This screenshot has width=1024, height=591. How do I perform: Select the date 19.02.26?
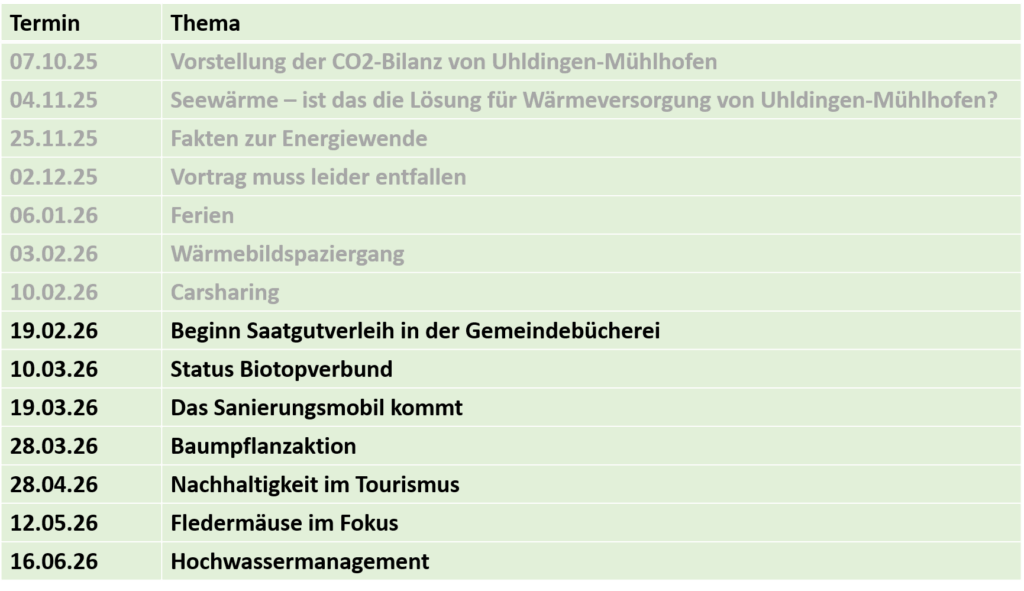pyautogui.click(x=54, y=331)
